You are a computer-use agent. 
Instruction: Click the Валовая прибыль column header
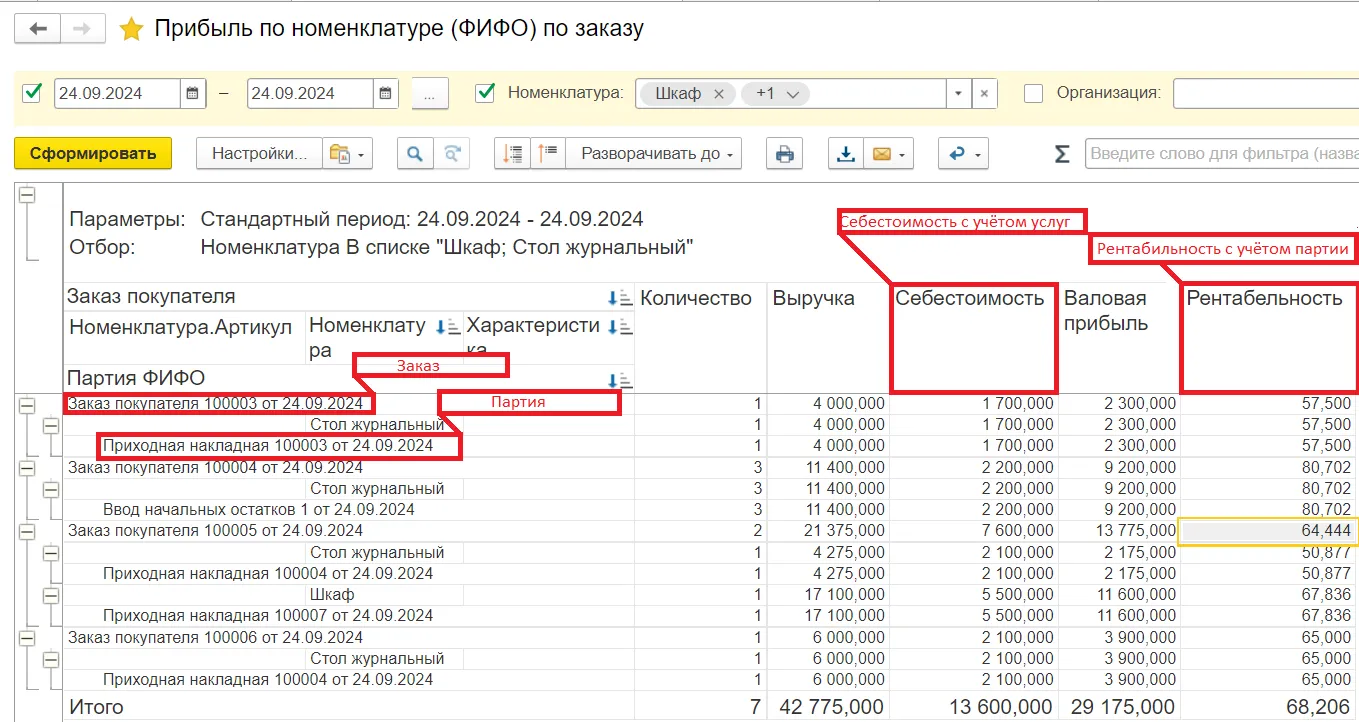(x=1105, y=310)
